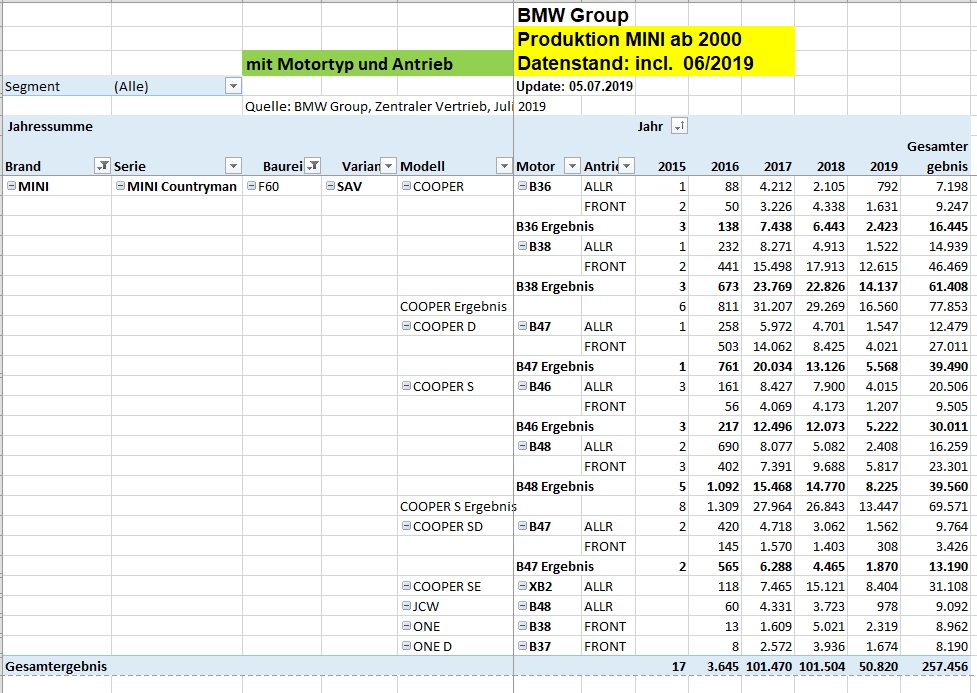This screenshot has height=693, width=977.
Task: Collapse the MINI Countryman series
Action: pyautogui.click(x=120, y=186)
